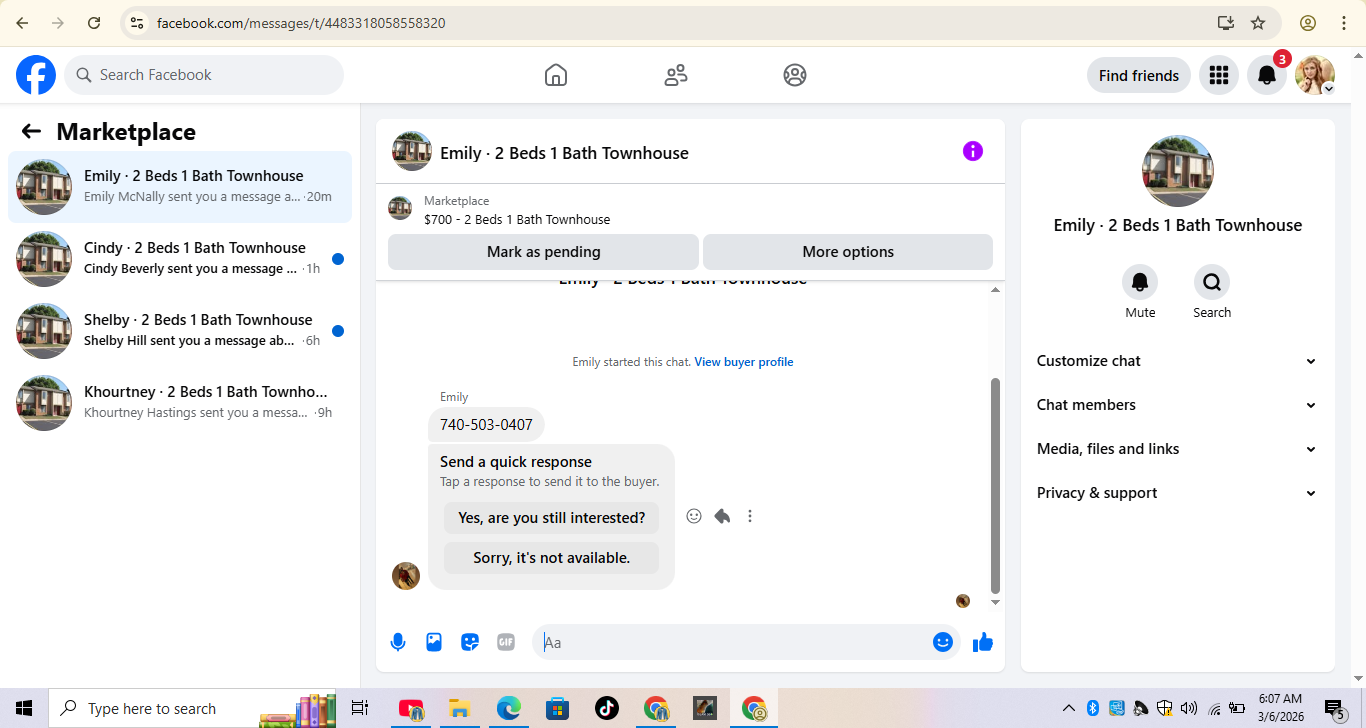Screen dimensions: 1366x728
Task: Open the Notifications bell
Action: pyautogui.click(x=1266, y=75)
